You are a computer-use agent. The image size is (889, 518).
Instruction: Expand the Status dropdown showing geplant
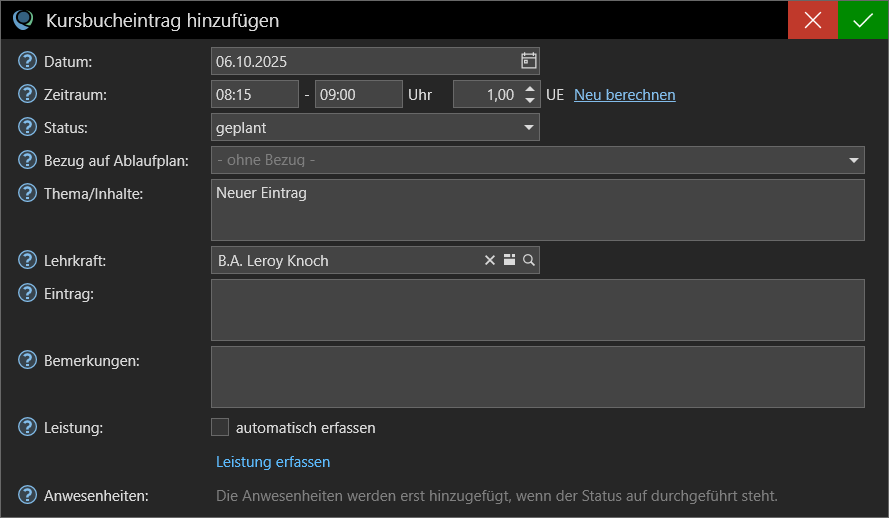point(529,127)
